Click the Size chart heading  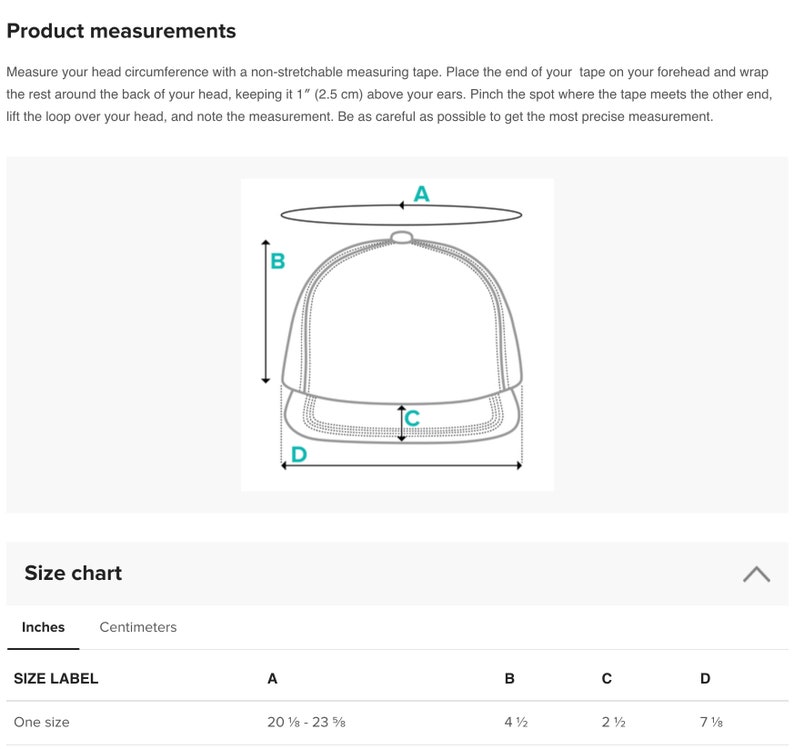click(x=73, y=573)
